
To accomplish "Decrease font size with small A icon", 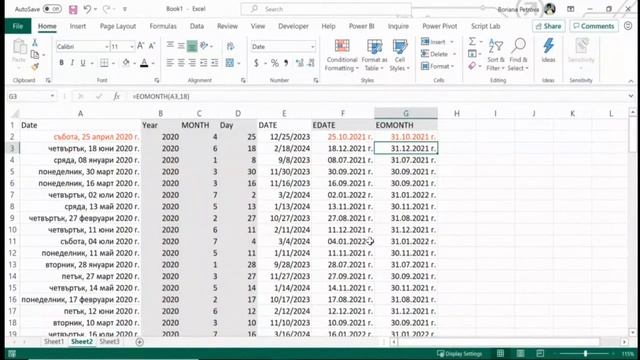I will click(151, 46).
